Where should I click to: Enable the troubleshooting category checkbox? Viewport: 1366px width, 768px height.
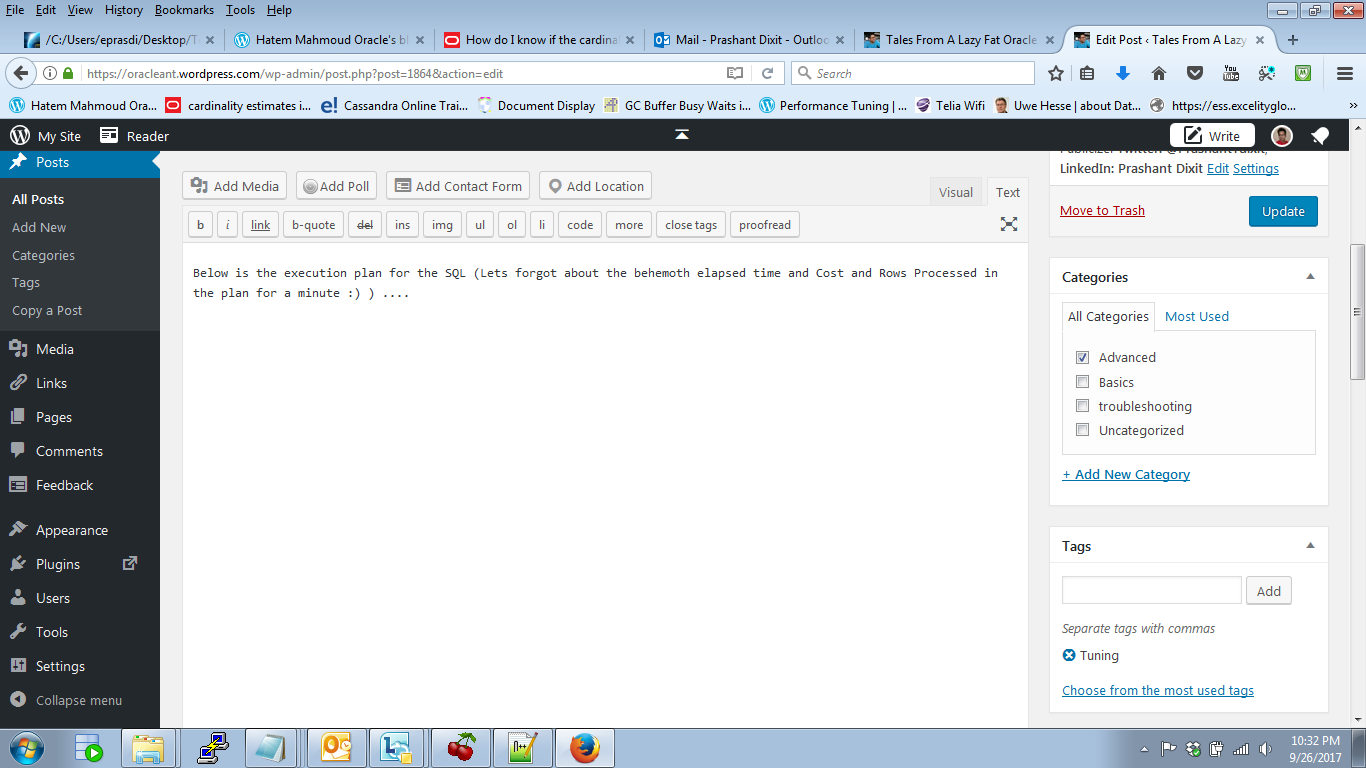[x=1082, y=406]
